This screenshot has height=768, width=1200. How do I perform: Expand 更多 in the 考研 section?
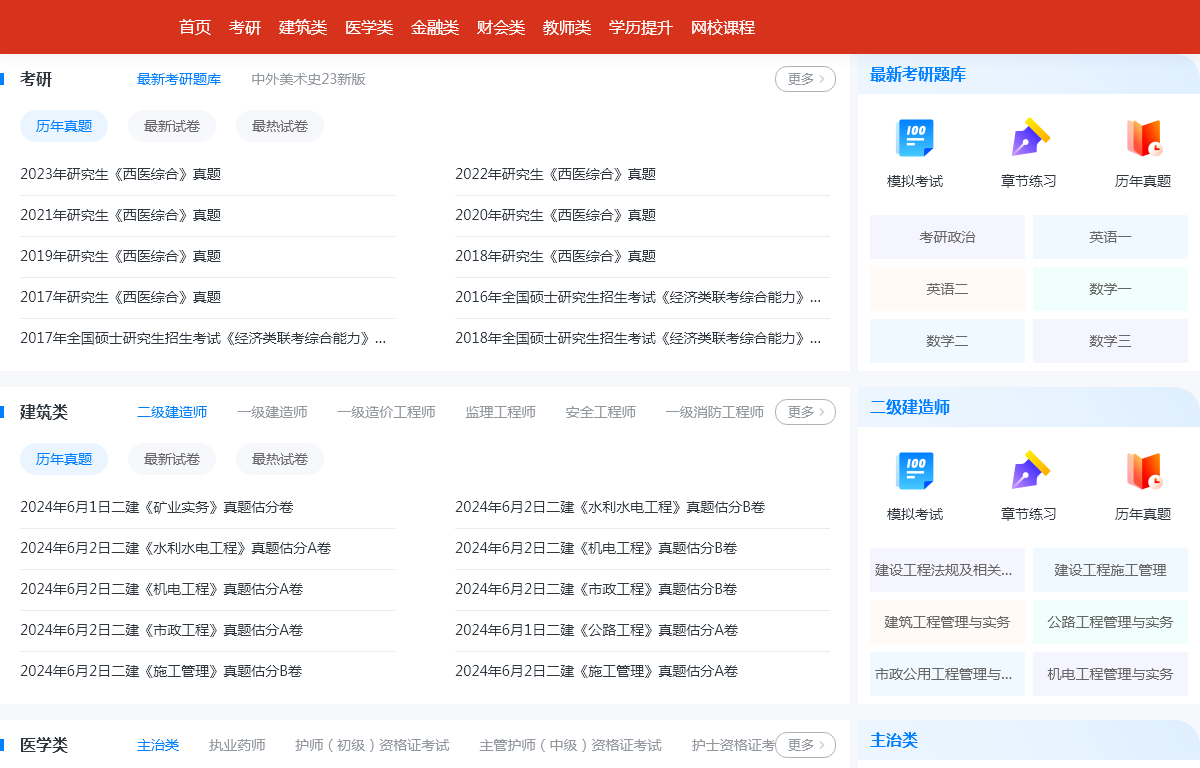coord(805,79)
